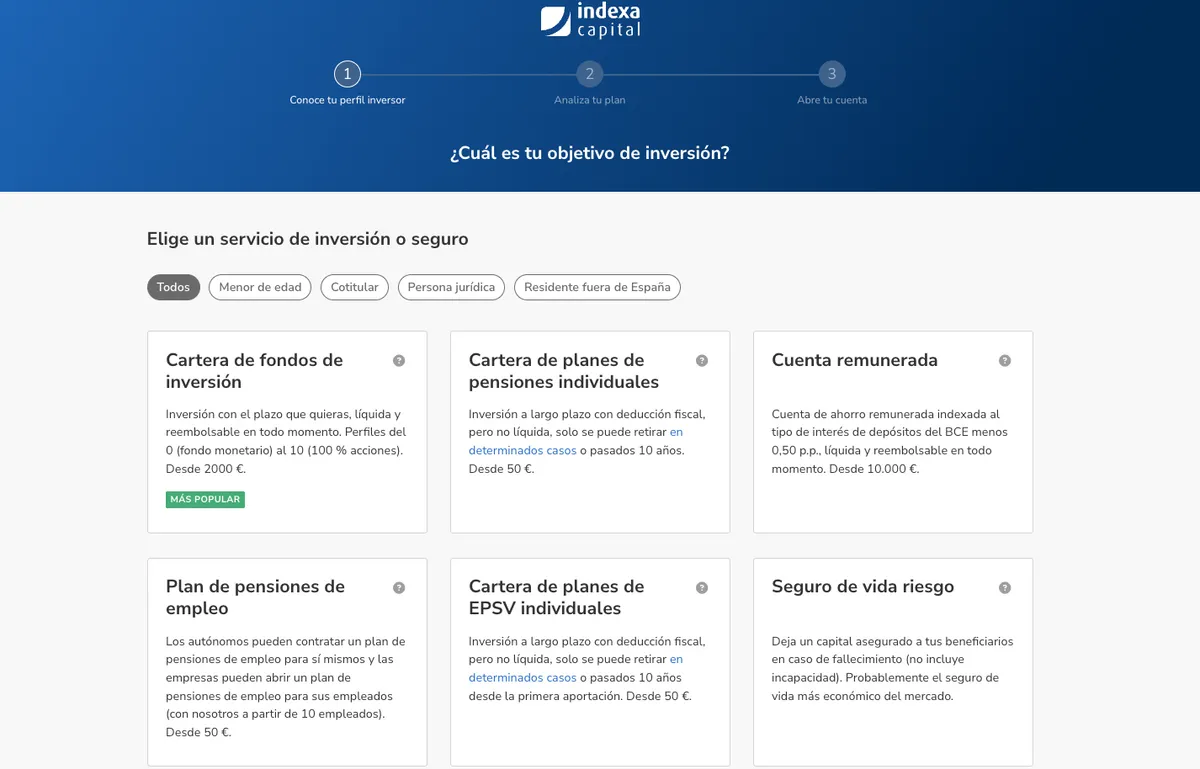Viewport: 1200px width, 769px height.
Task: Toggle the Cotitular filter
Action: [355, 287]
